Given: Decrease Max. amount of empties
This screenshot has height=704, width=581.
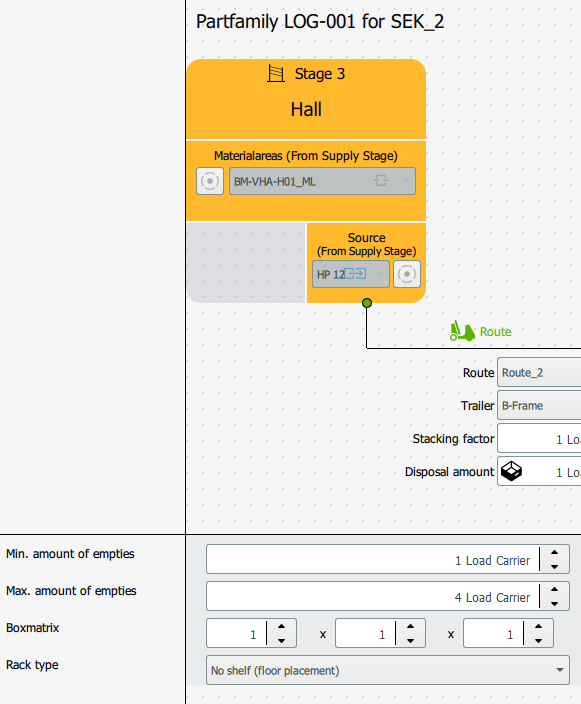Looking at the screenshot, I should tap(555, 603).
